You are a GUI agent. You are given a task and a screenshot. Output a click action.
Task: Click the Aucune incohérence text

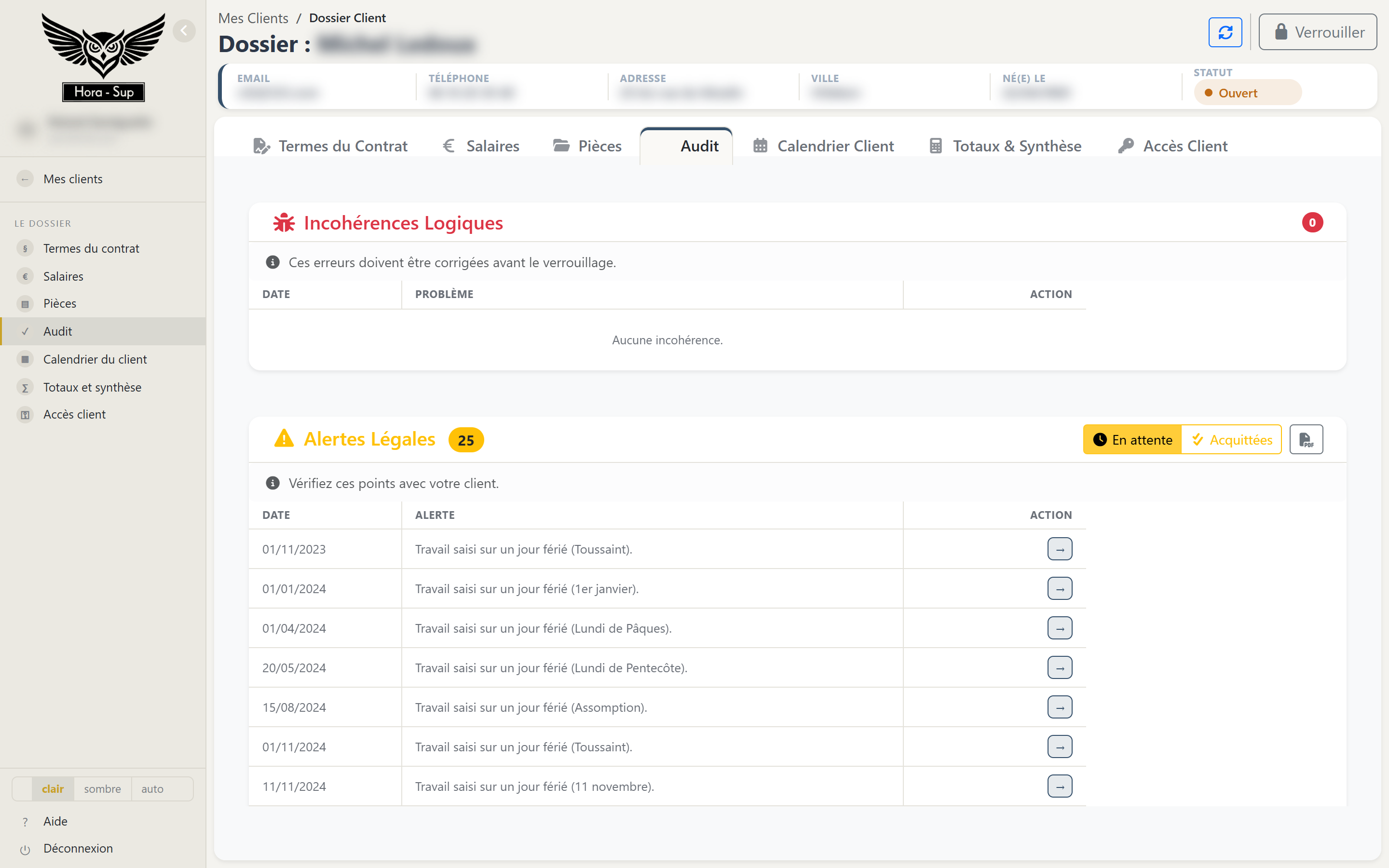pyautogui.click(x=667, y=340)
